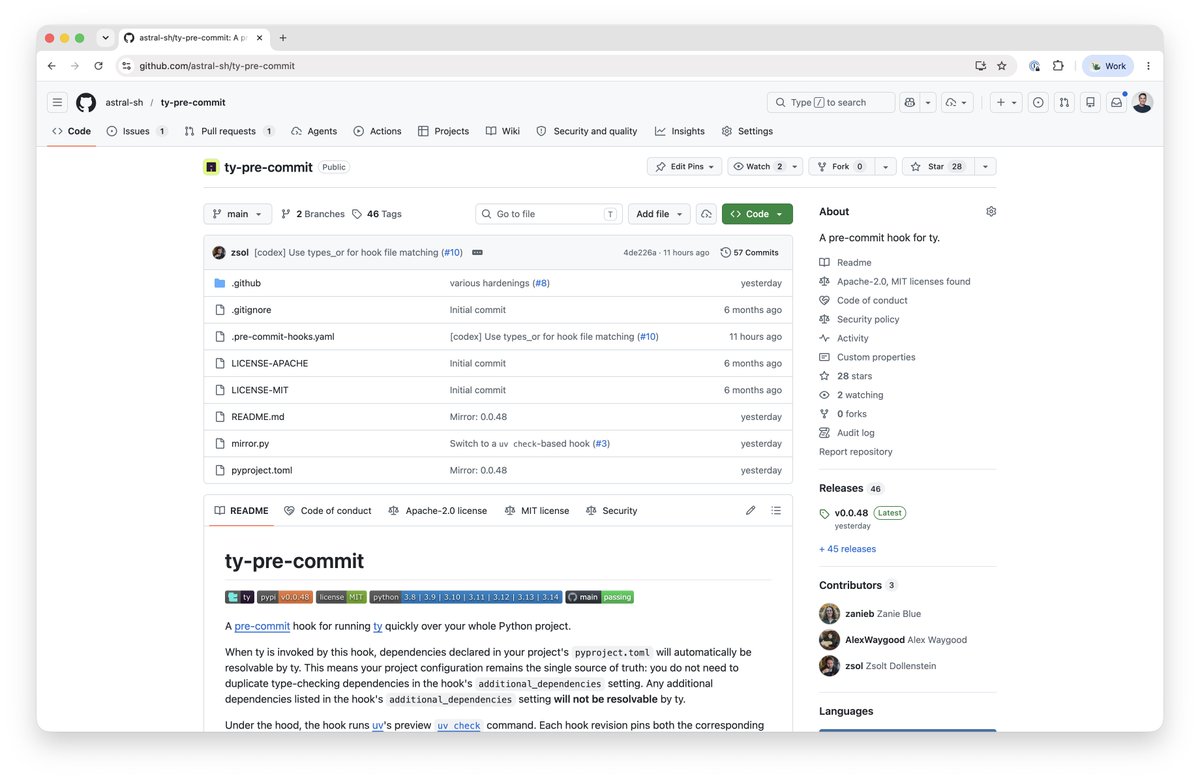Click Report repository link
The height and width of the screenshot is (780, 1200).
coord(856,452)
